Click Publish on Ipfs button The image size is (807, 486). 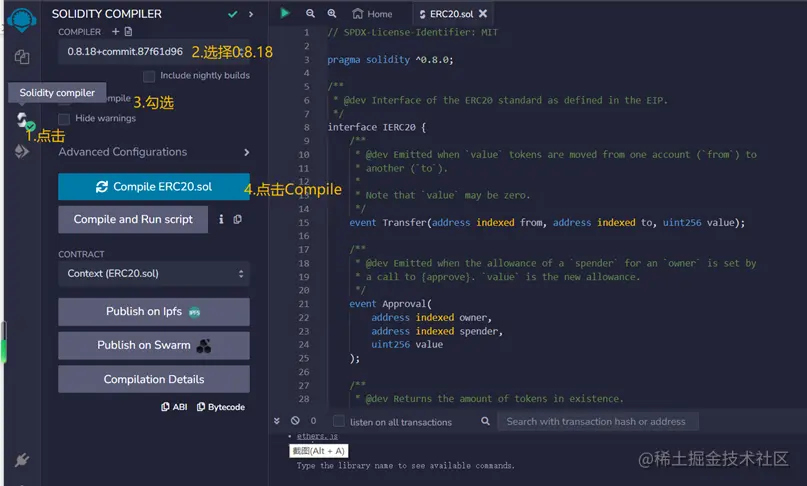pos(153,312)
